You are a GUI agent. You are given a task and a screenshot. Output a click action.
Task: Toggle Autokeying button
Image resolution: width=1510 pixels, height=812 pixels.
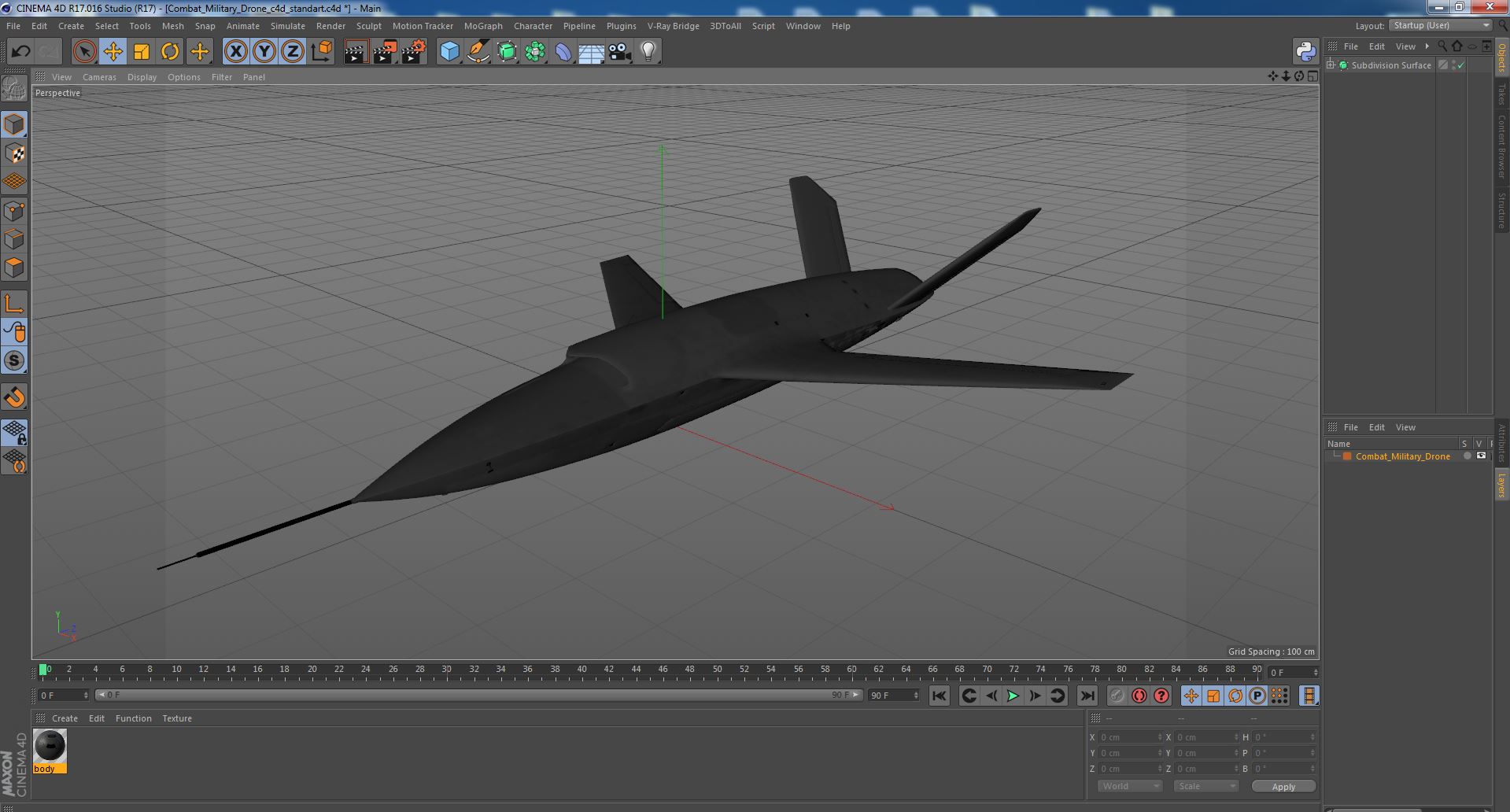(x=1139, y=696)
